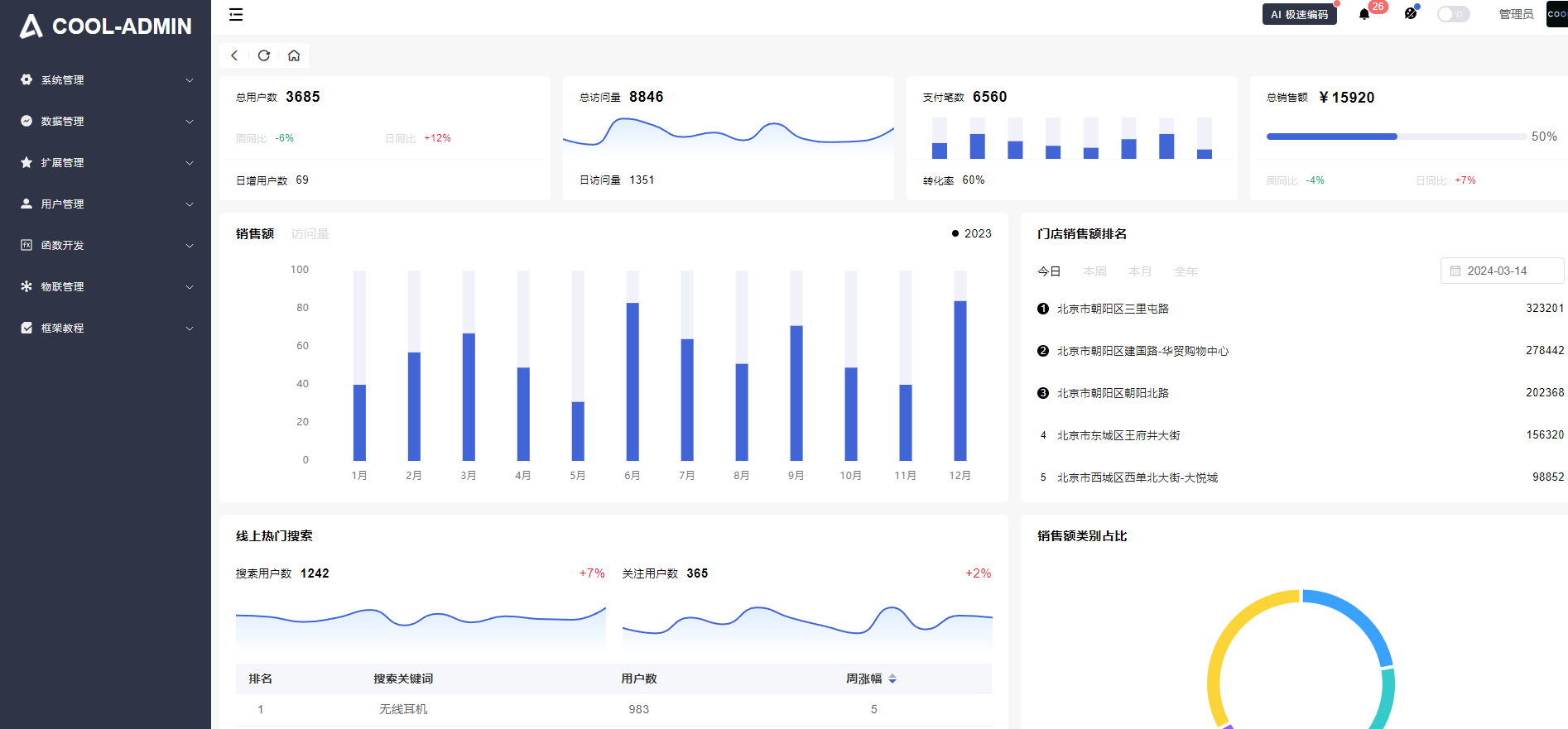Click the 323201 sales figure
Screen dimensions: 1568x729
(x=1545, y=308)
